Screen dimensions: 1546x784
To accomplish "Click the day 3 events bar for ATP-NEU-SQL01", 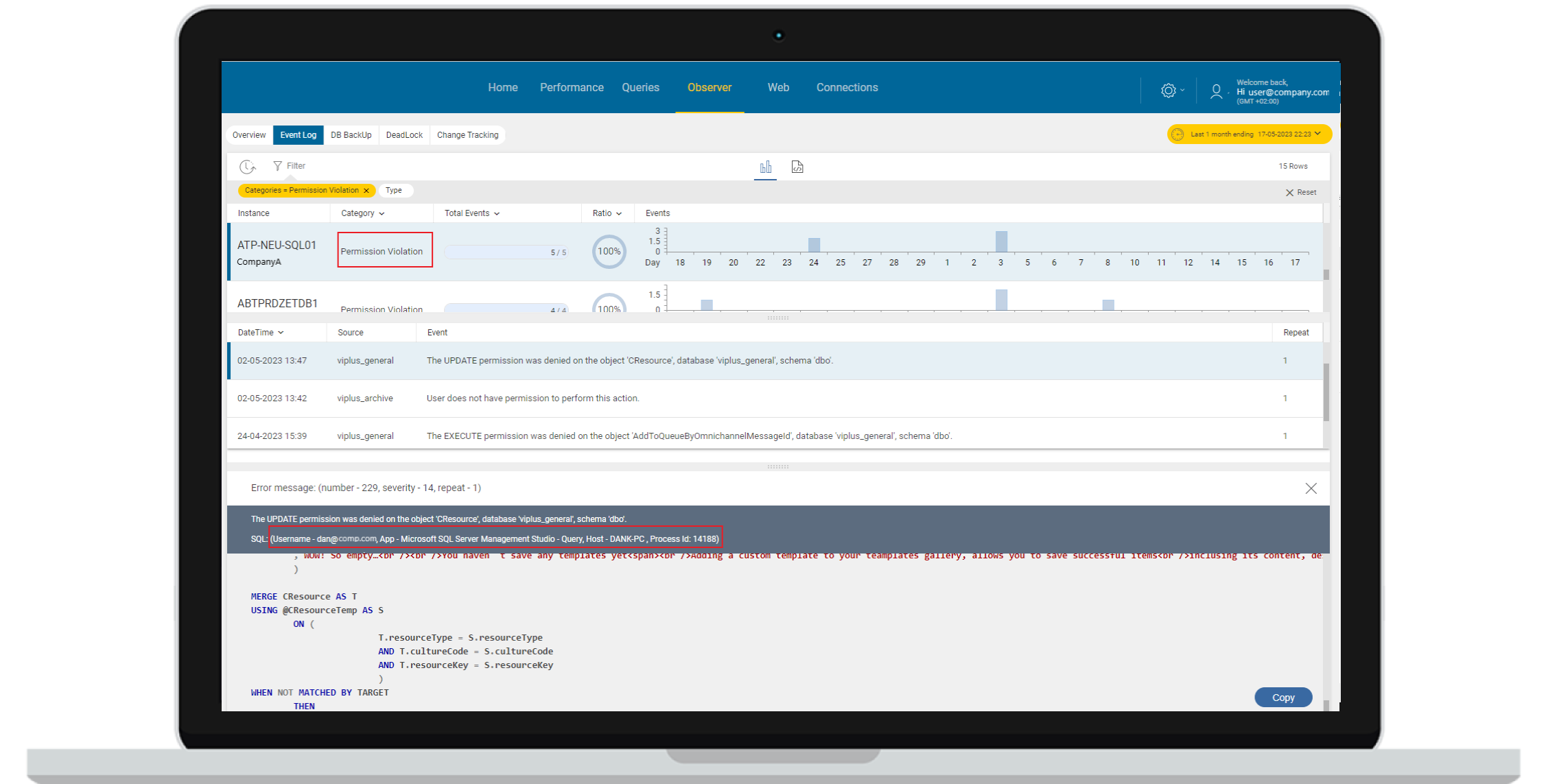I will [x=1001, y=241].
